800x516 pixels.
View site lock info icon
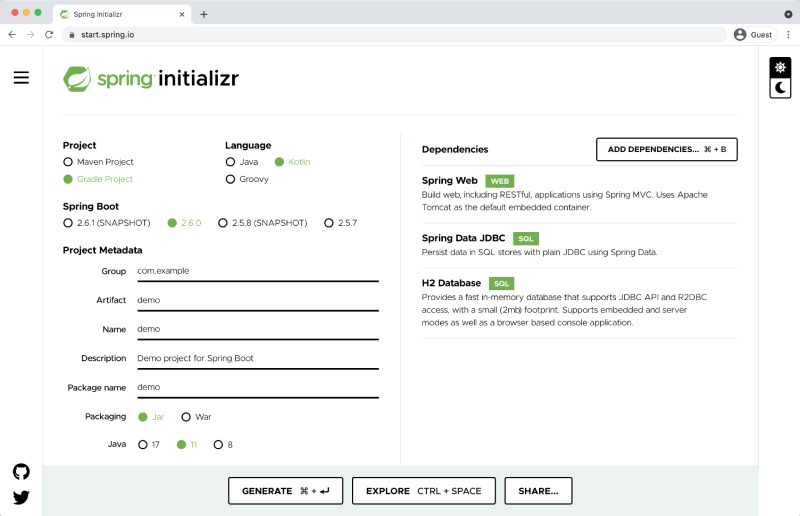pos(71,35)
